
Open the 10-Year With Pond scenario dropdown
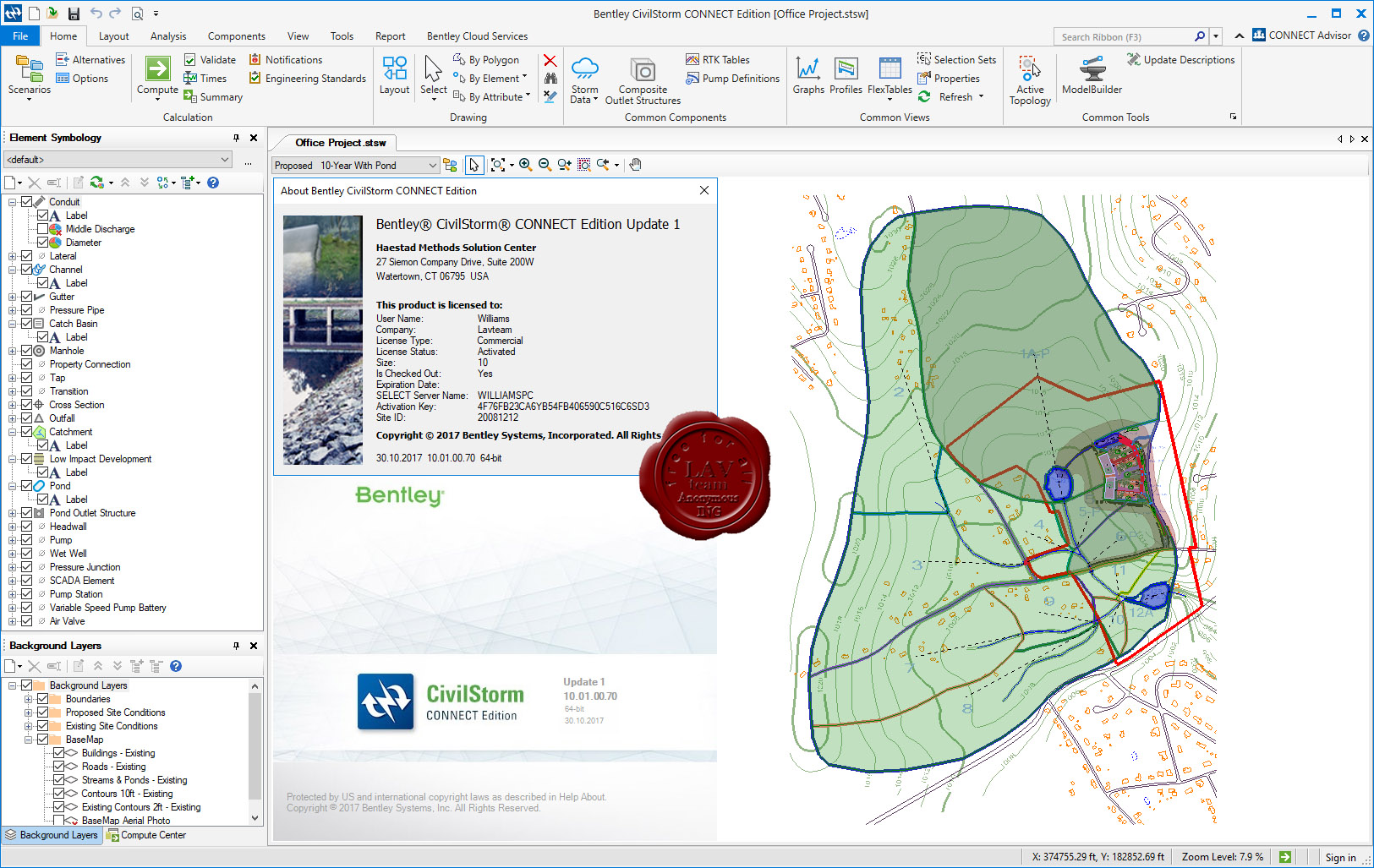tap(355, 166)
